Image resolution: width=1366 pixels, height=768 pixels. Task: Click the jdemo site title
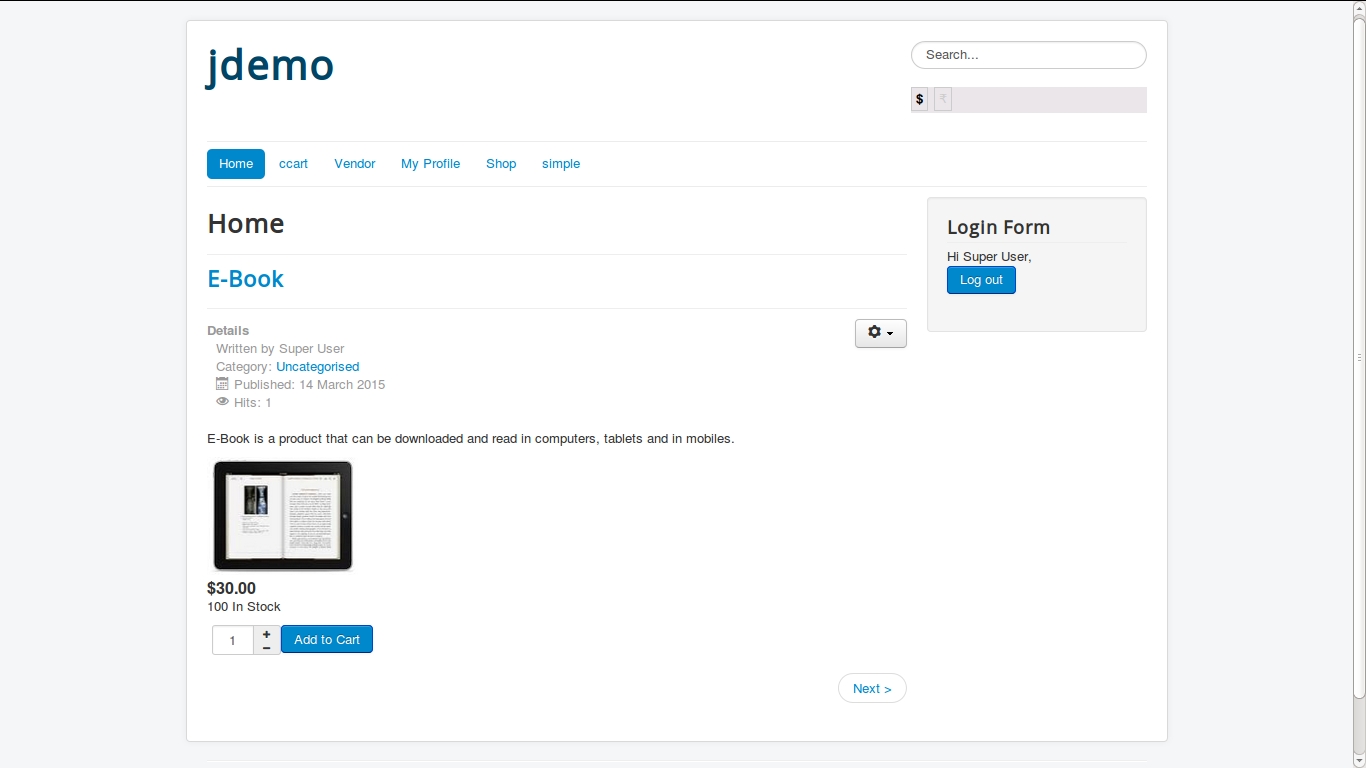tap(270, 66)
